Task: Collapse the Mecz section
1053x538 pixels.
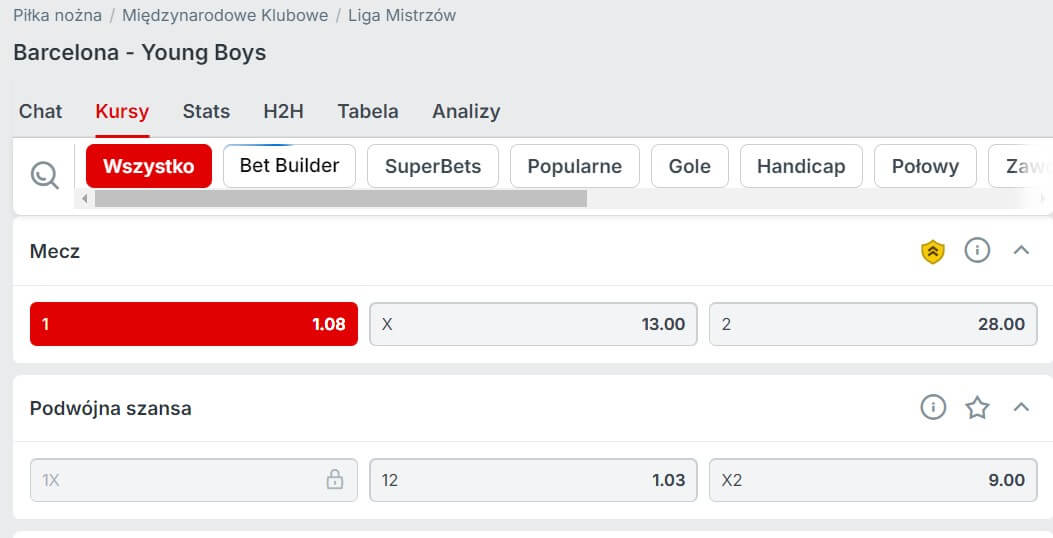Action: click(x=1021, y=251)
